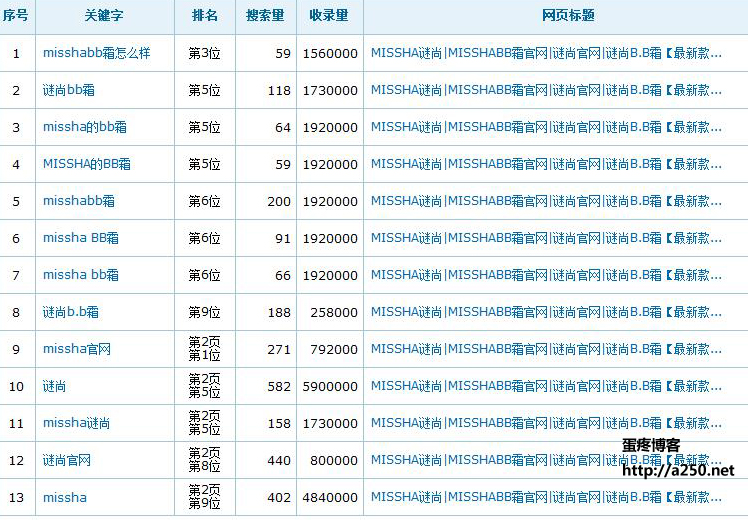Image resolution: width=748 pixels, height=520 pixels.
Task: Select search volume 64 in row 3
Action: [x=283, y=127]
